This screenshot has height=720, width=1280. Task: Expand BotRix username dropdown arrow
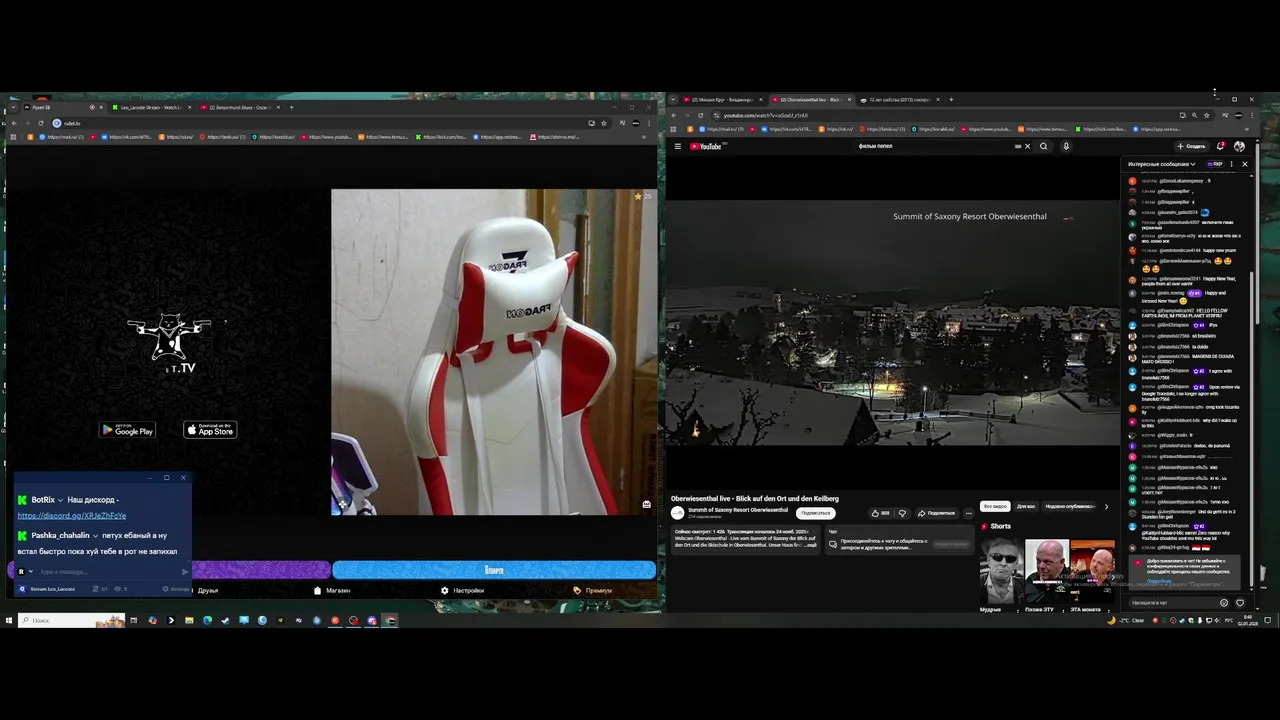pyautogui.click(x=60, y=500)
